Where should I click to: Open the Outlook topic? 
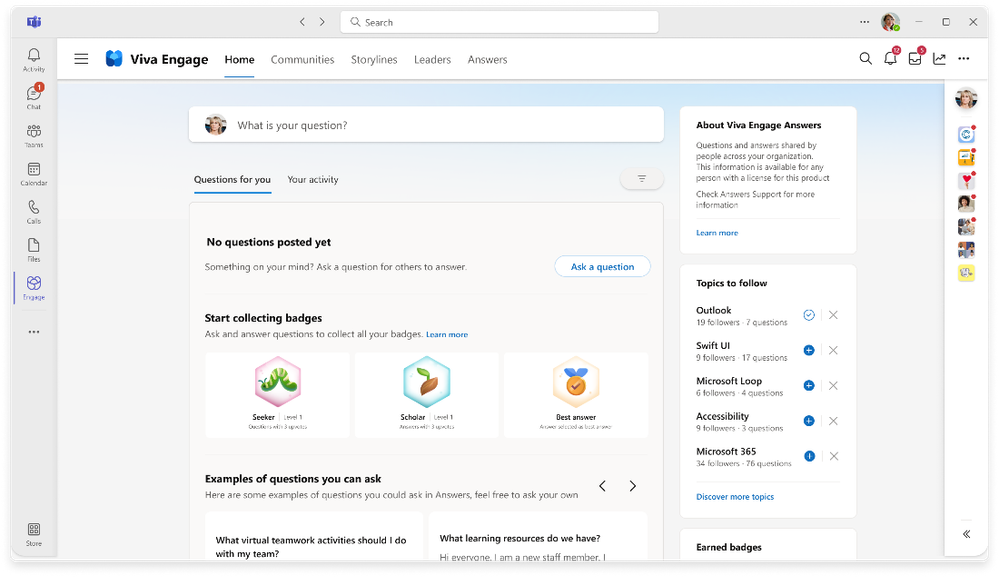click(714, 310)
